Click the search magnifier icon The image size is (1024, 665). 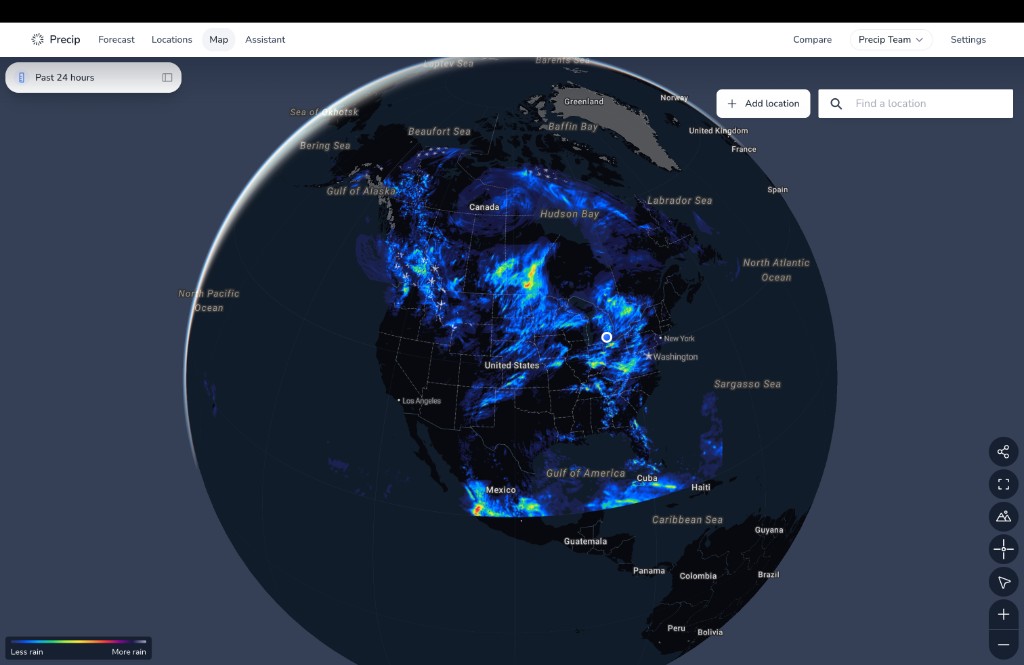[836, 104]
